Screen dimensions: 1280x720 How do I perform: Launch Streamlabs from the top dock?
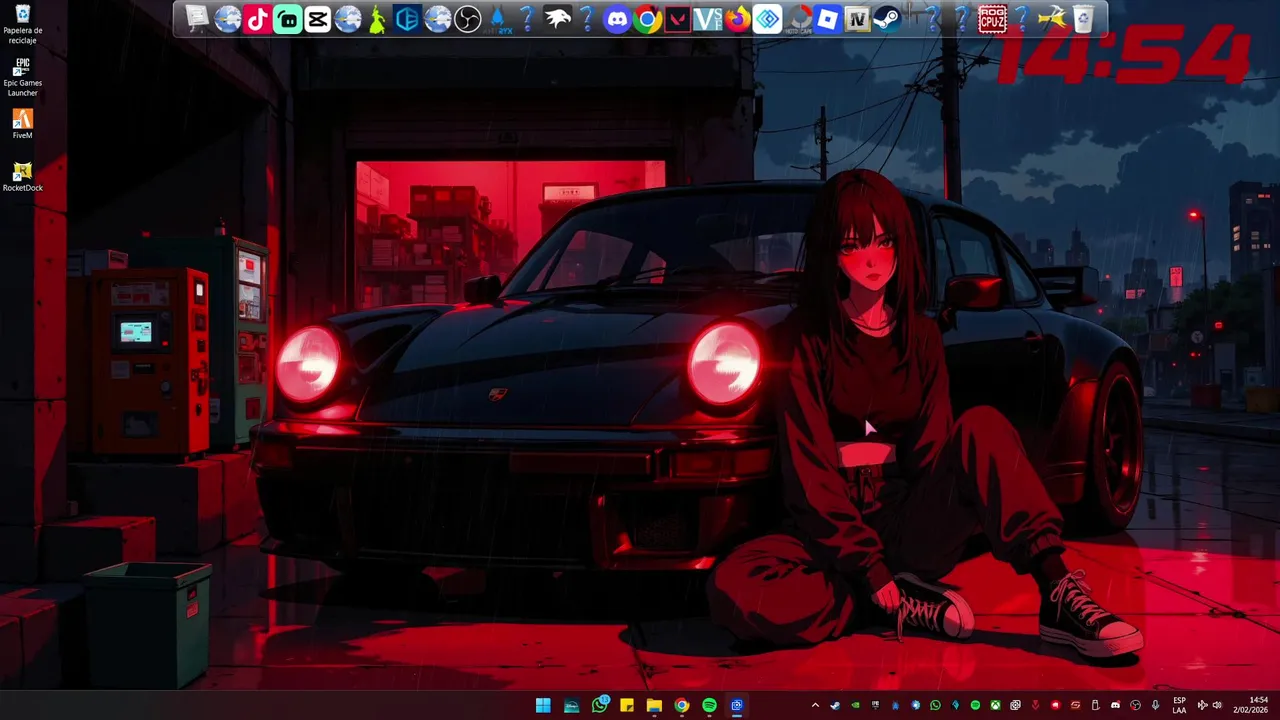pyautogui.click(x=287, y=19)
